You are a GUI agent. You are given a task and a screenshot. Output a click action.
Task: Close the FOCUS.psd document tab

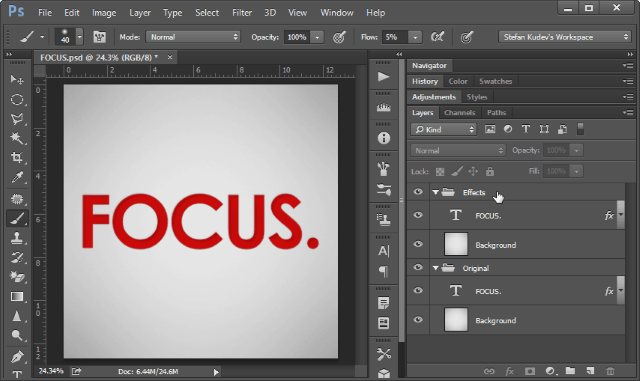tap(170, 58)
